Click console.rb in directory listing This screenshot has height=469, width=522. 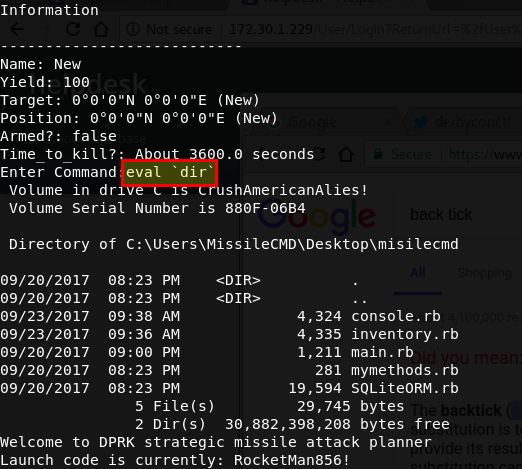tap(396, 316)
